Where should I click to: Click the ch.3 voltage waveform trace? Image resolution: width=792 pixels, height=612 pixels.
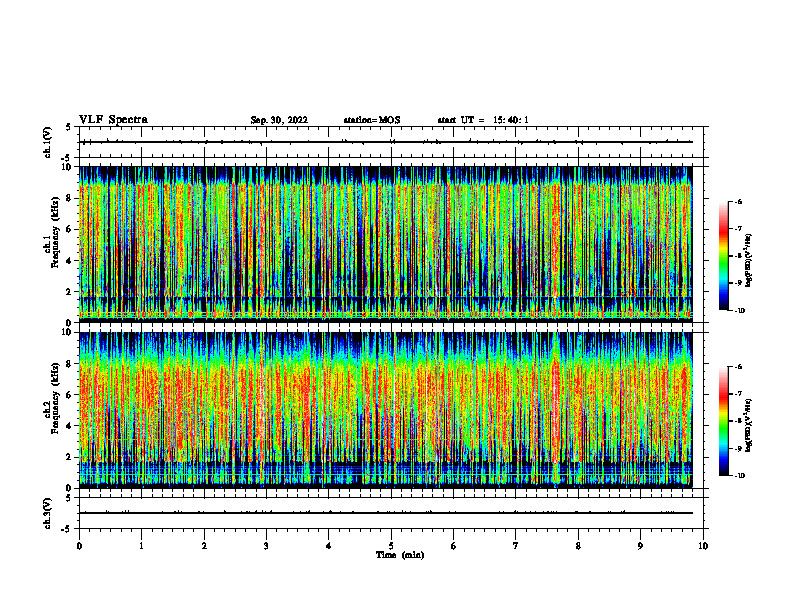[x=385, y=513]
